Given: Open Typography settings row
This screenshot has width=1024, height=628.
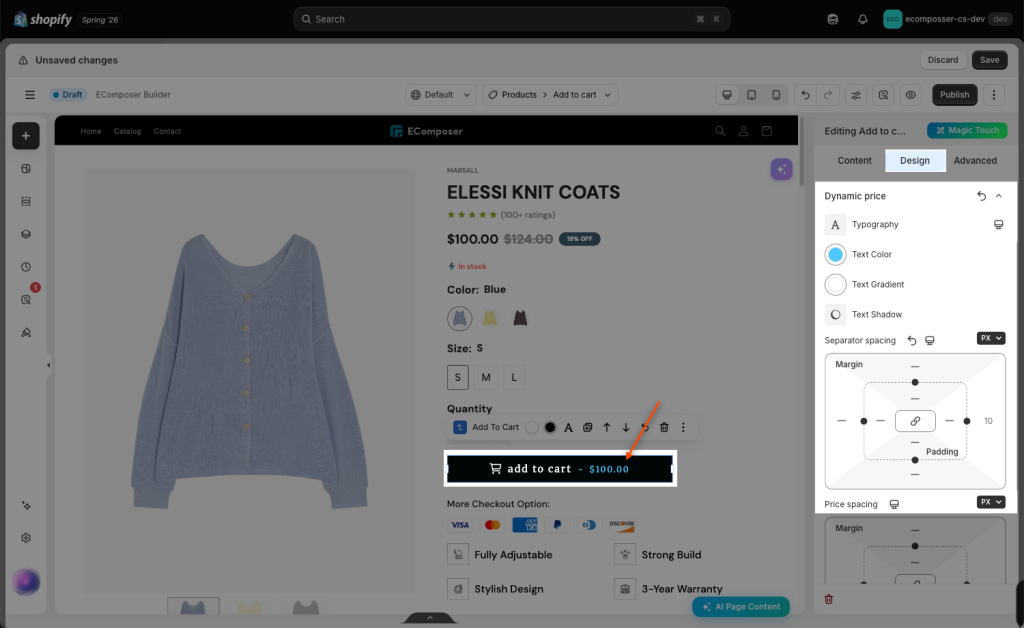Looking at the screenshot, I should pos(914,225).
